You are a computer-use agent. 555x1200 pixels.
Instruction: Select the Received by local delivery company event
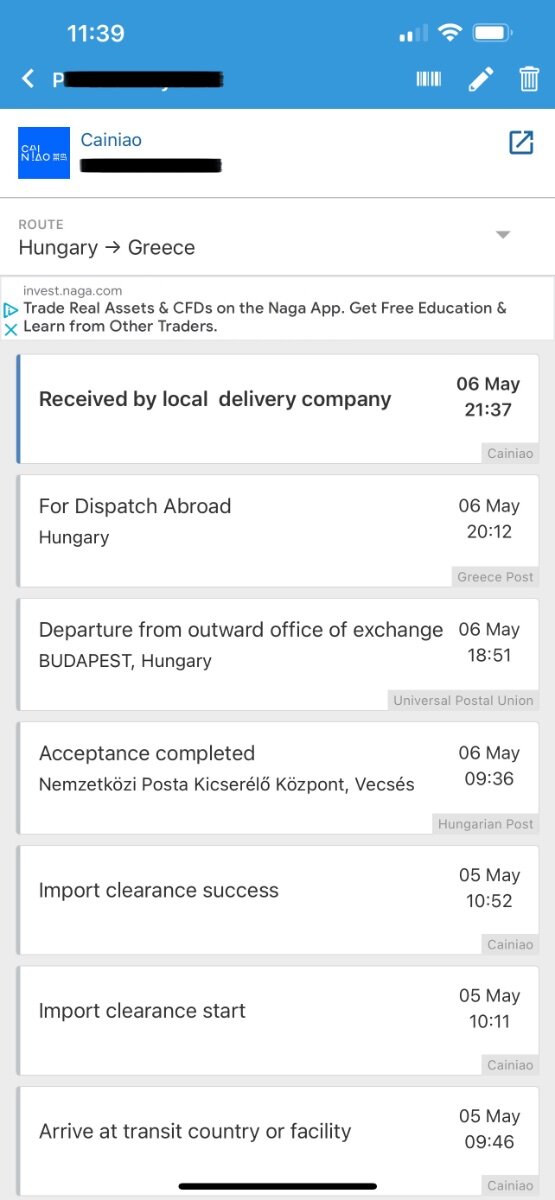tap(279, 408)
